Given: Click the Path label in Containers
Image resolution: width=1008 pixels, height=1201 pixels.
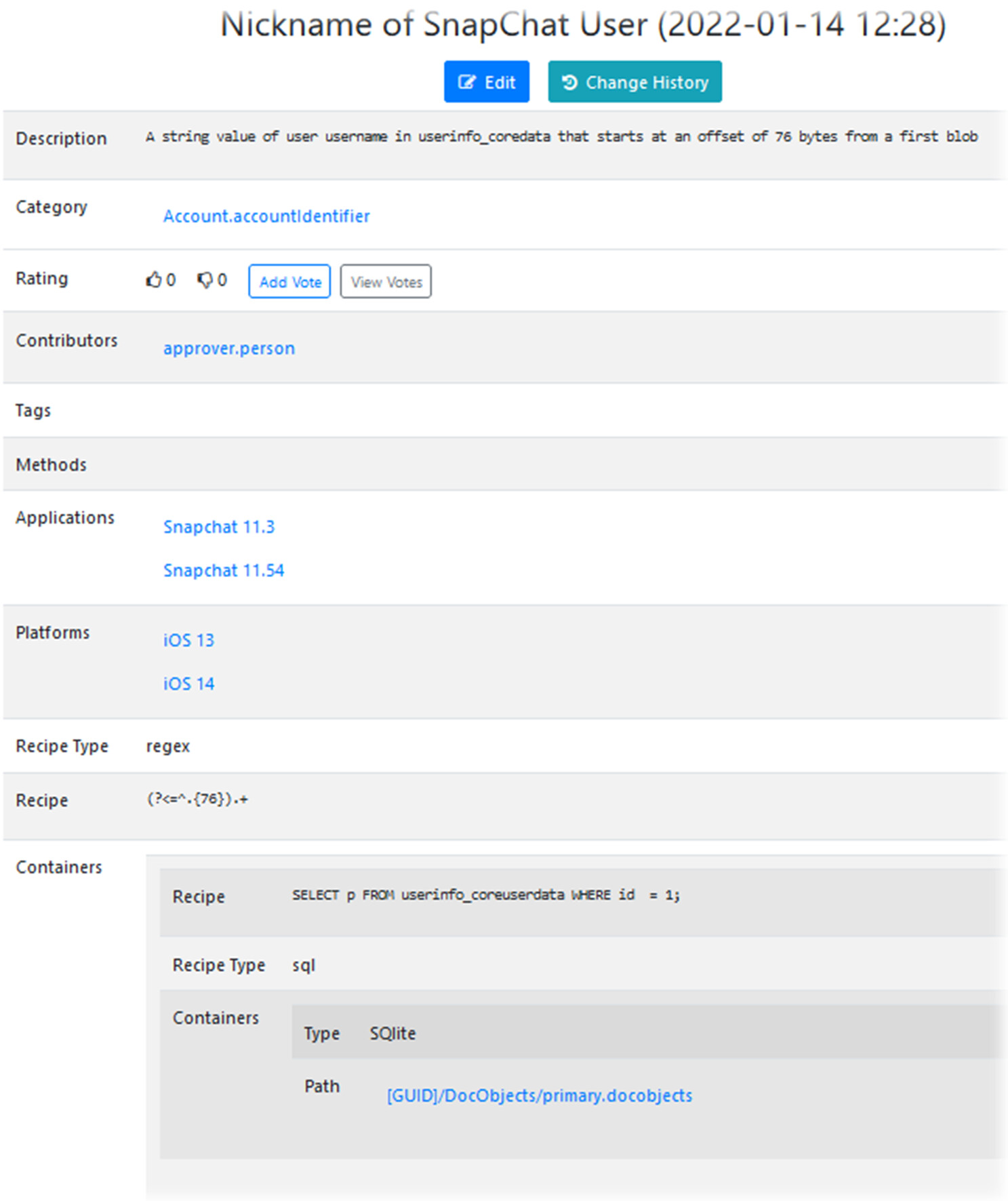Looking at the screenshot, I should [x=322, y=1086].
